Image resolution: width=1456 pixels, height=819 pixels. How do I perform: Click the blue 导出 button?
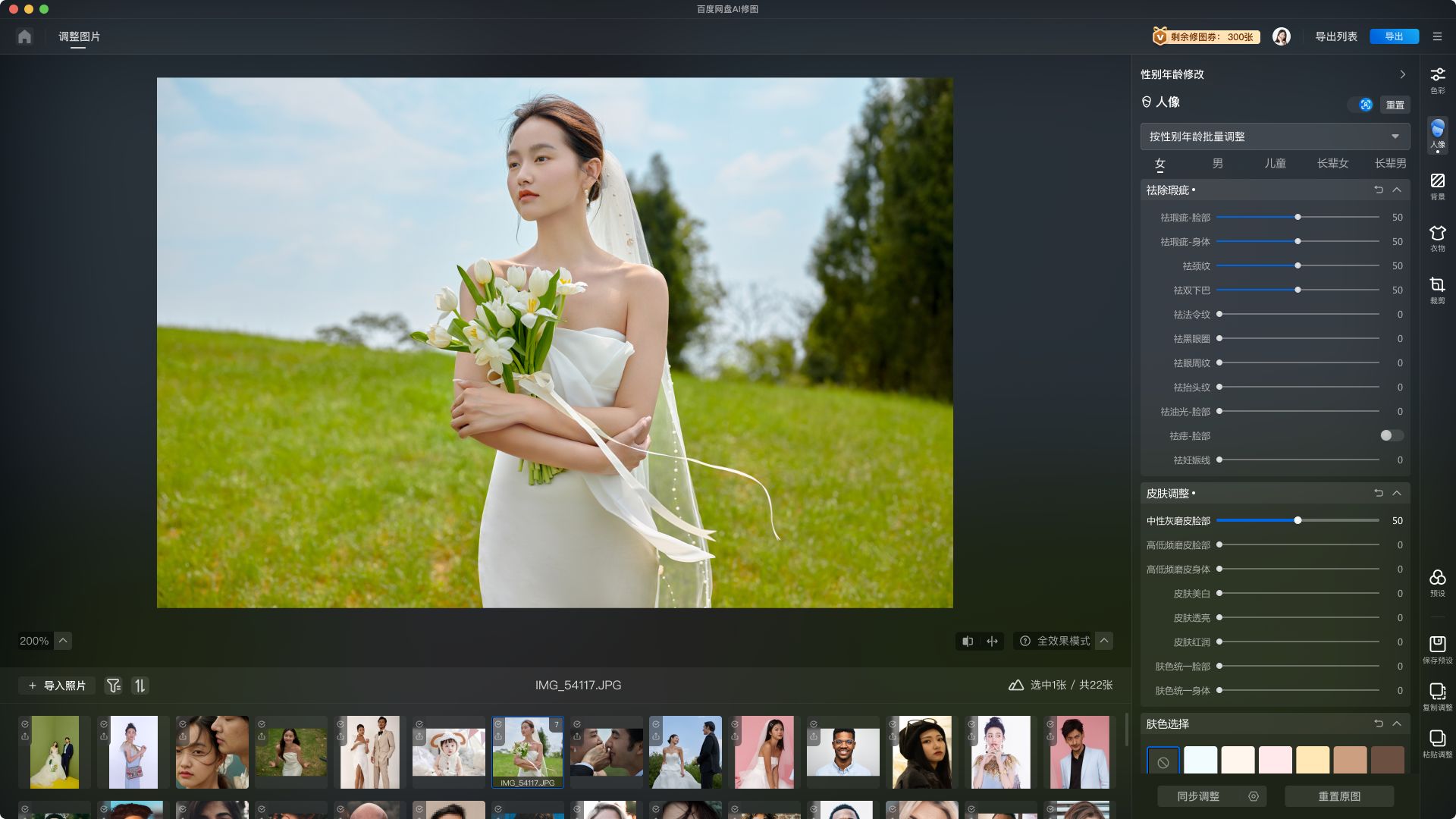click(x=1393, y=36)
